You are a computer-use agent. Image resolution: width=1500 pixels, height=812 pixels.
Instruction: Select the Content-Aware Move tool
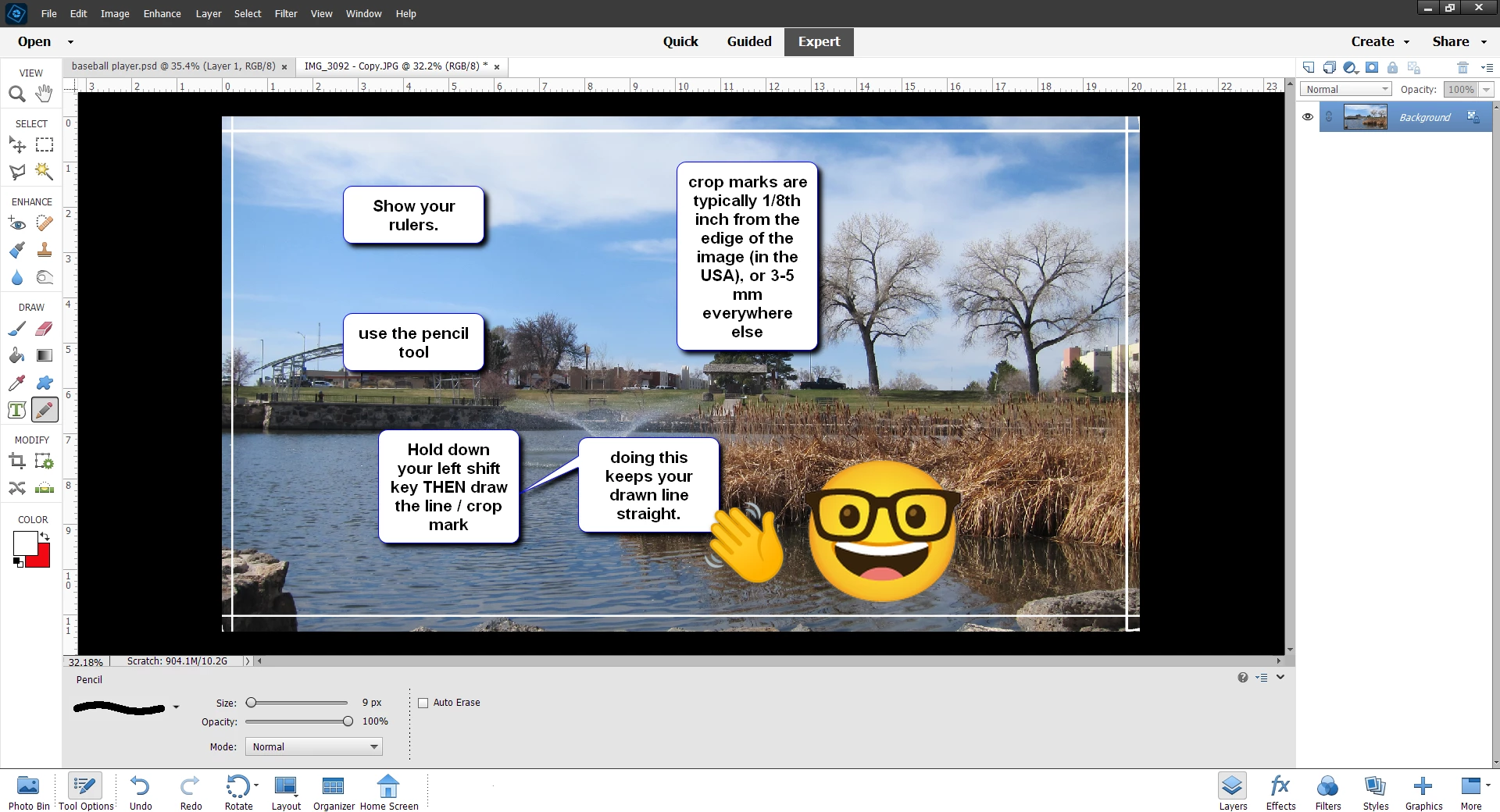point(17,488)
